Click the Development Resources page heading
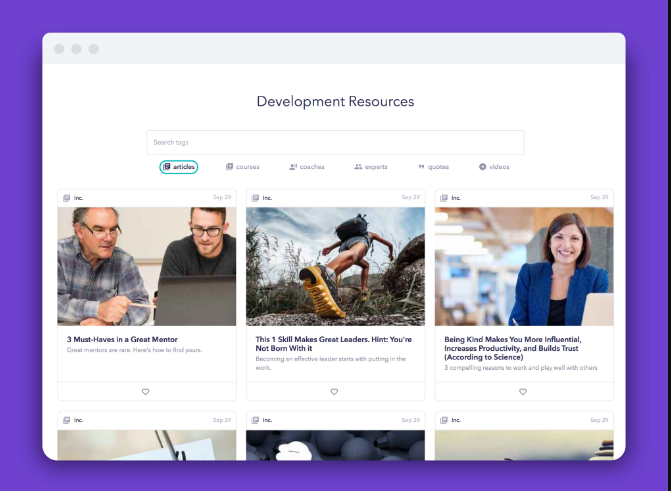 pyautogui.click(x=335, y=101)
